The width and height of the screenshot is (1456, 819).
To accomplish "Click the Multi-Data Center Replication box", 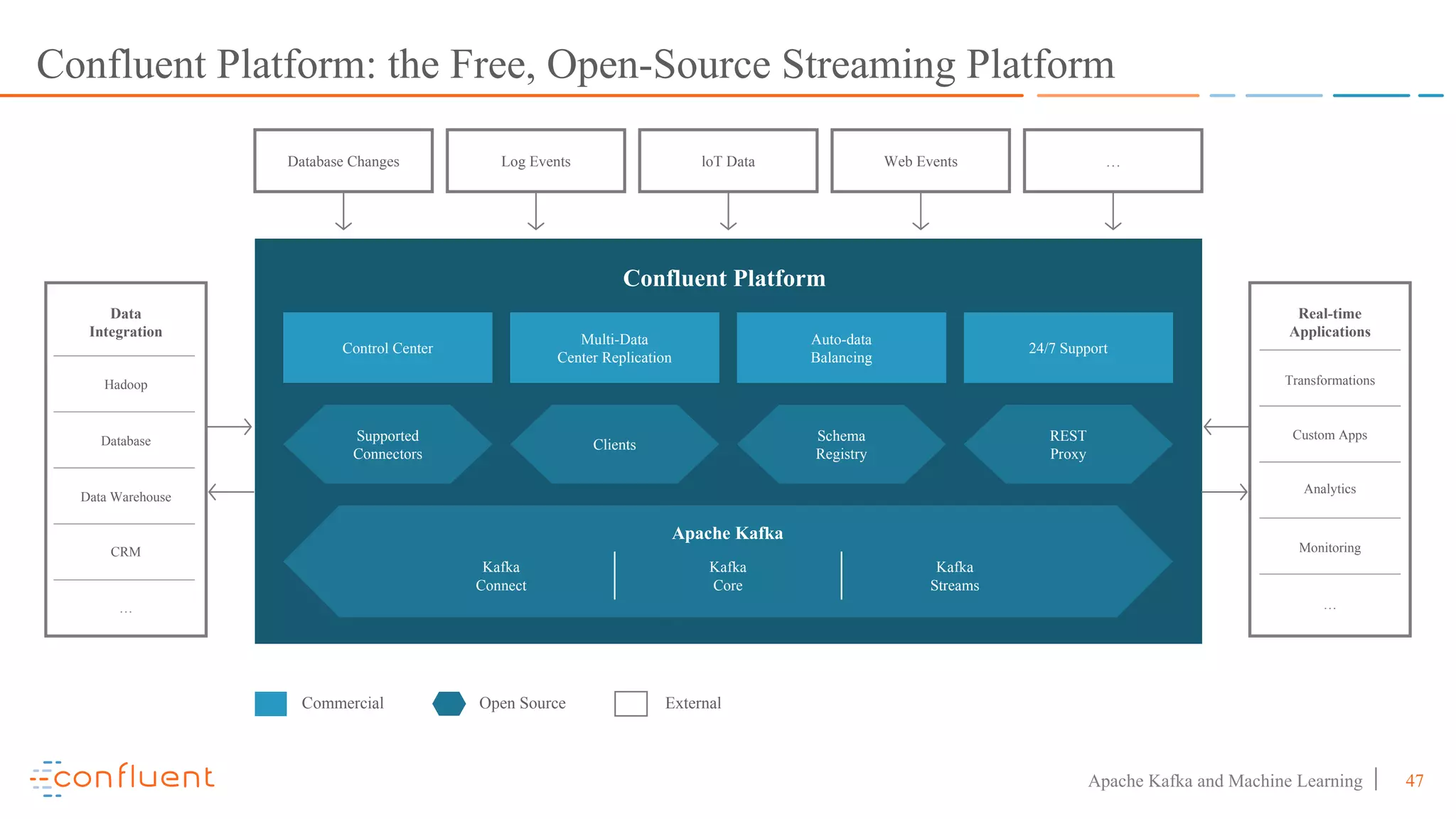I will (614, 348).
